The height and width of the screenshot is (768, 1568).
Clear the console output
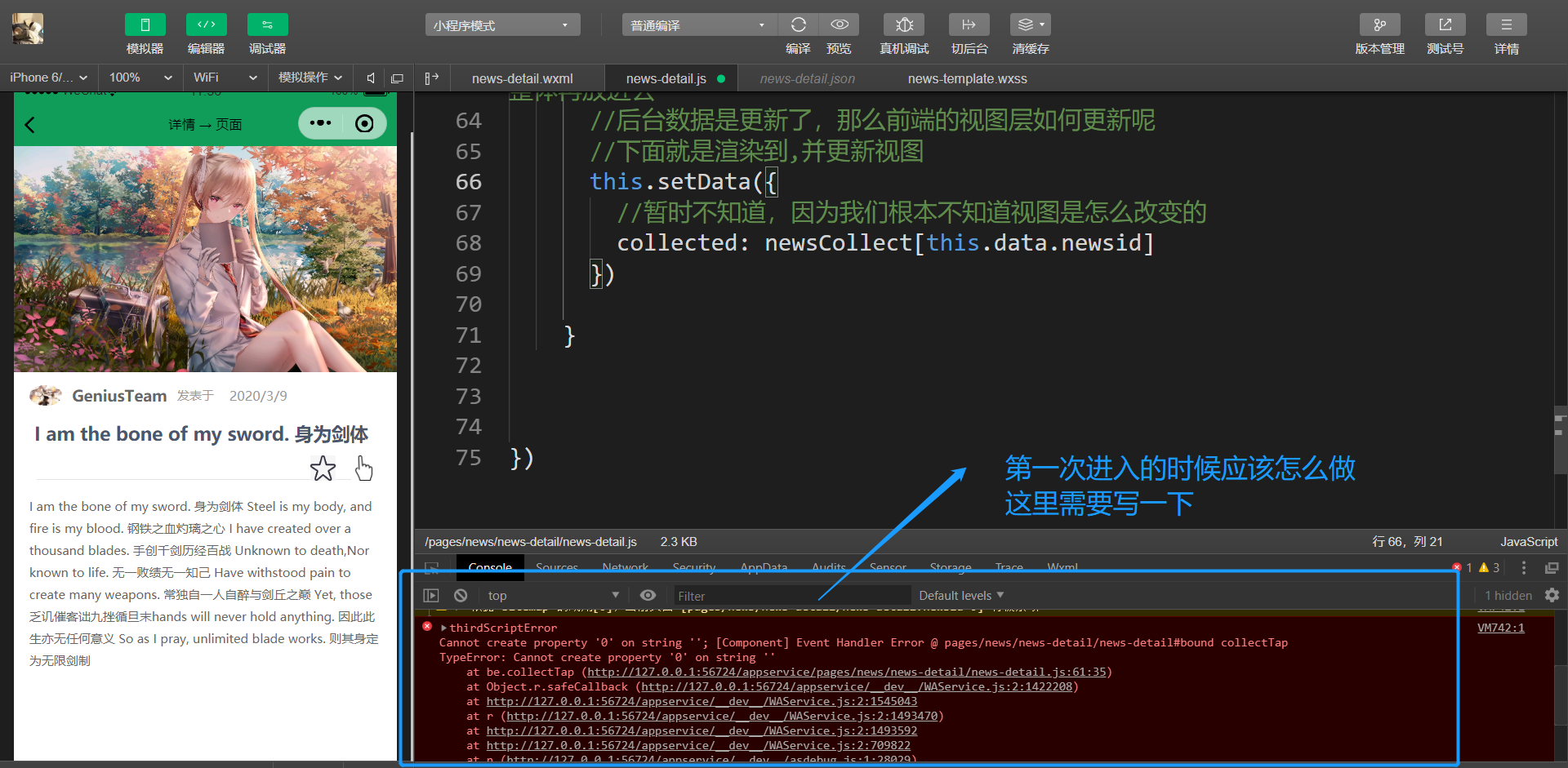click(461, 596)
